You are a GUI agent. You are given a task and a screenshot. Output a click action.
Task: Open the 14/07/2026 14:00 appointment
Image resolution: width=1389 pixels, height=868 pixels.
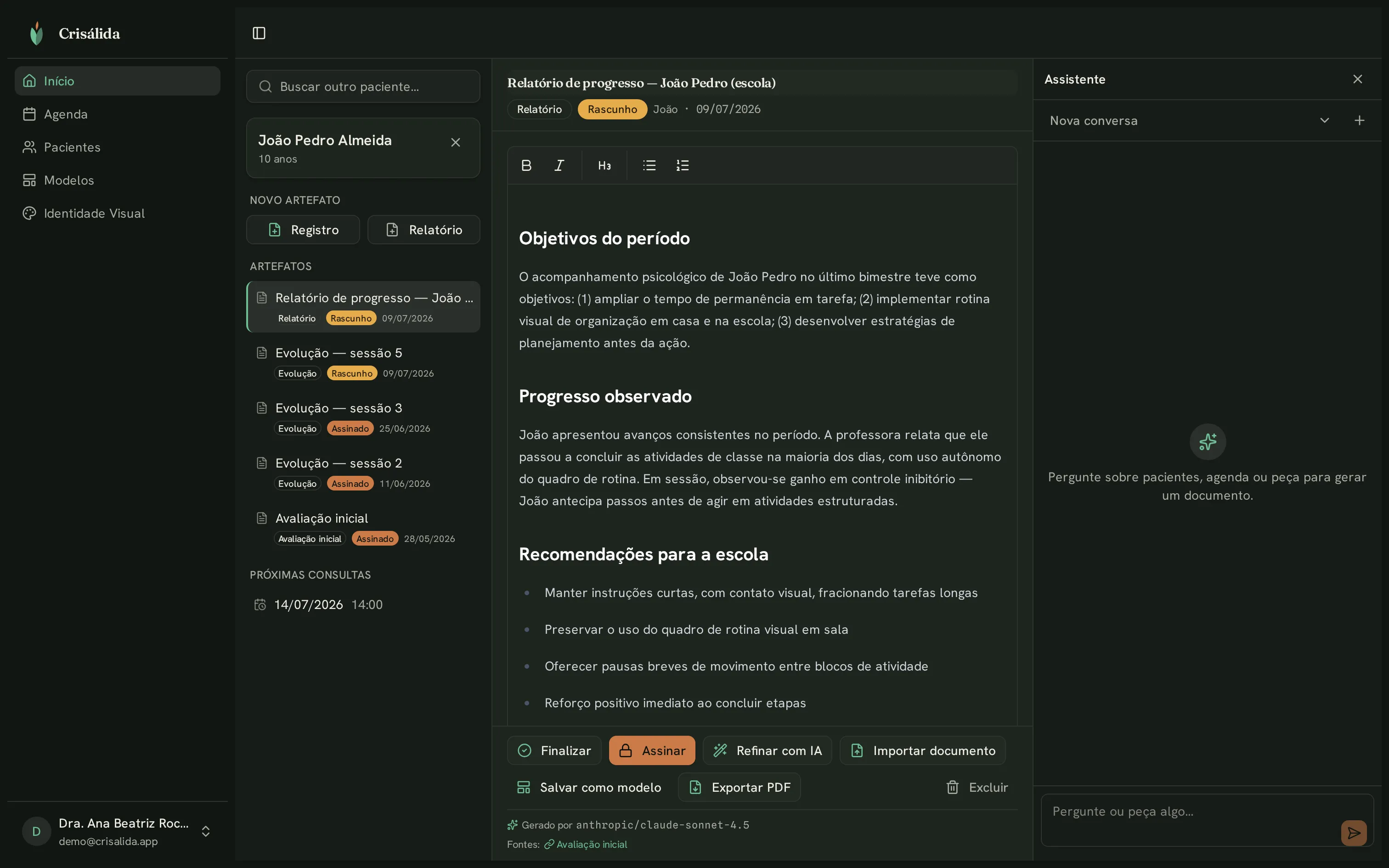point(363,604)
